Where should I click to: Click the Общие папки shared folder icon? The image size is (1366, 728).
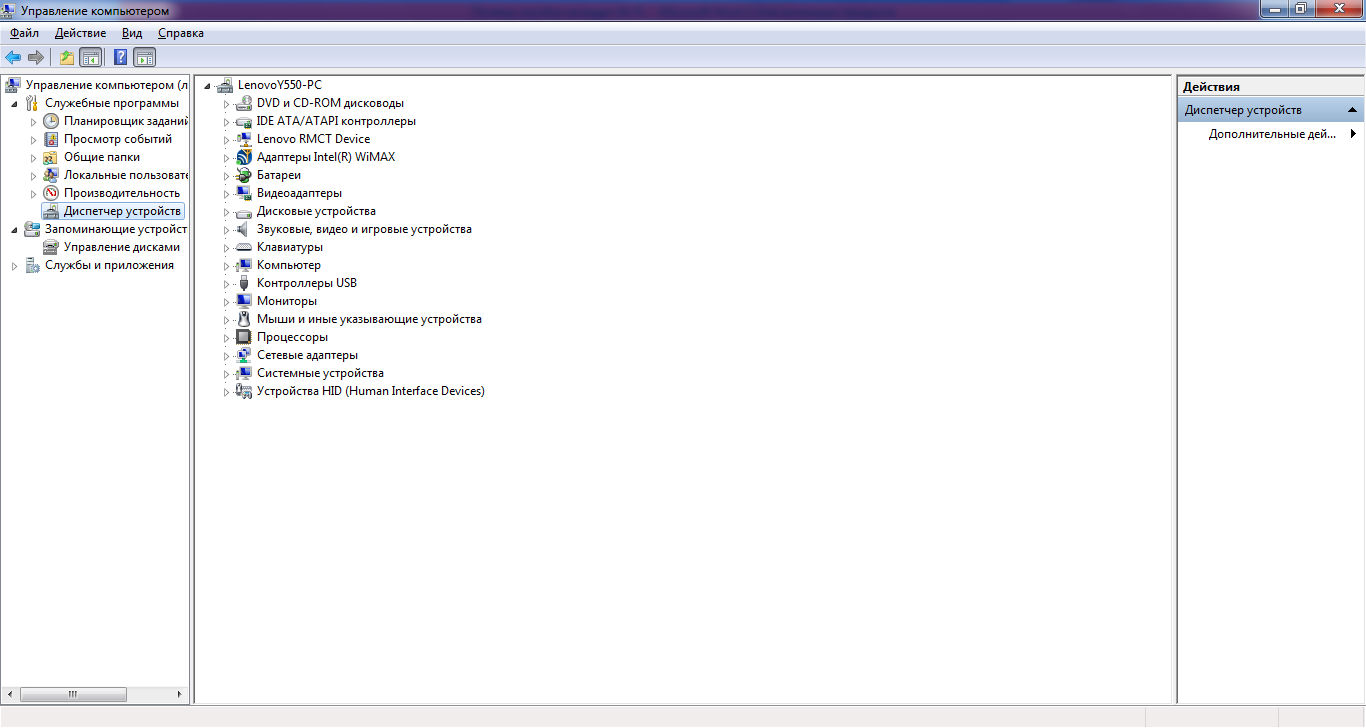51,157
